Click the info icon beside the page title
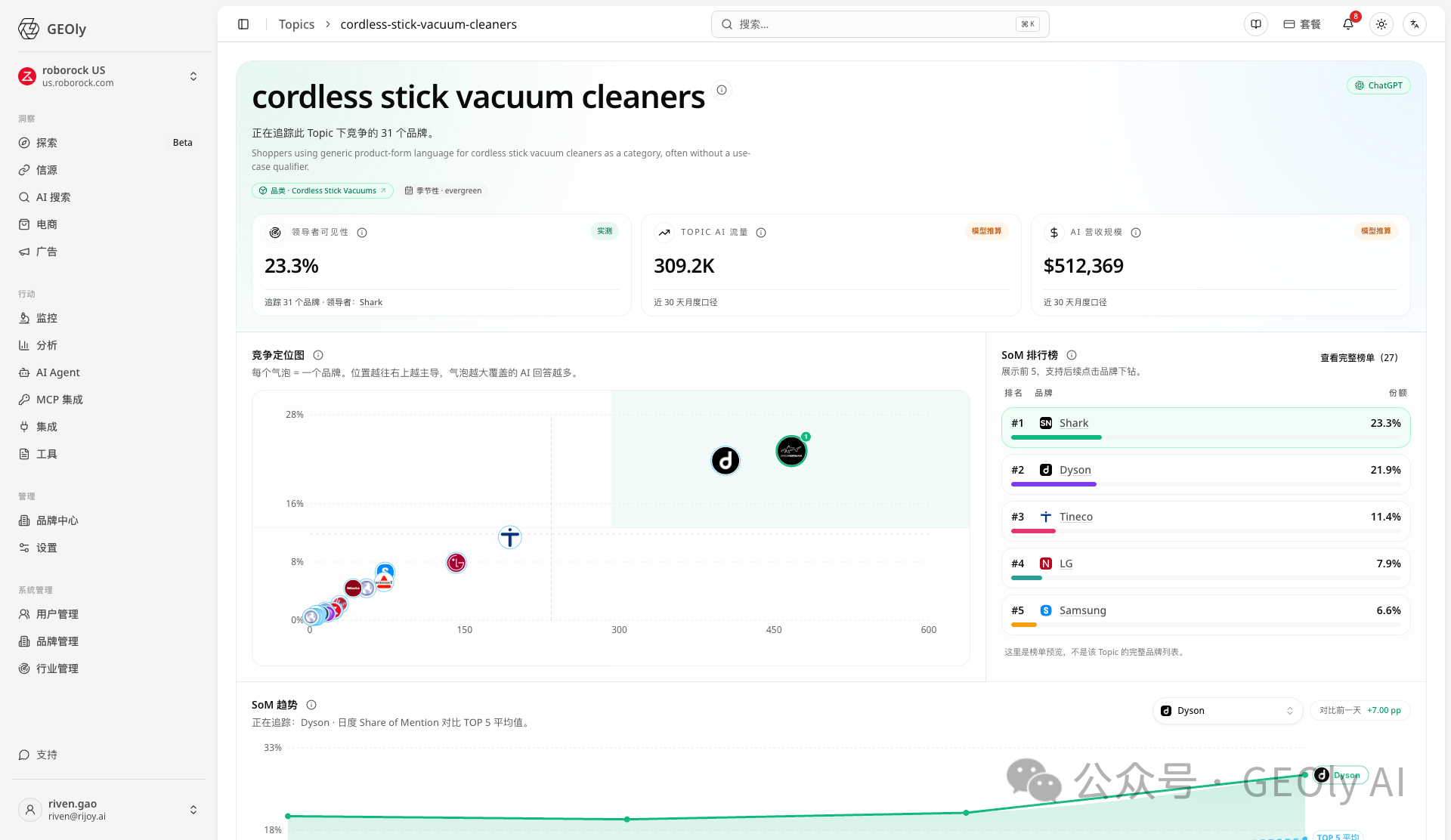The width and height of the screenshot is (1451, 840). (x=722, y=90)
